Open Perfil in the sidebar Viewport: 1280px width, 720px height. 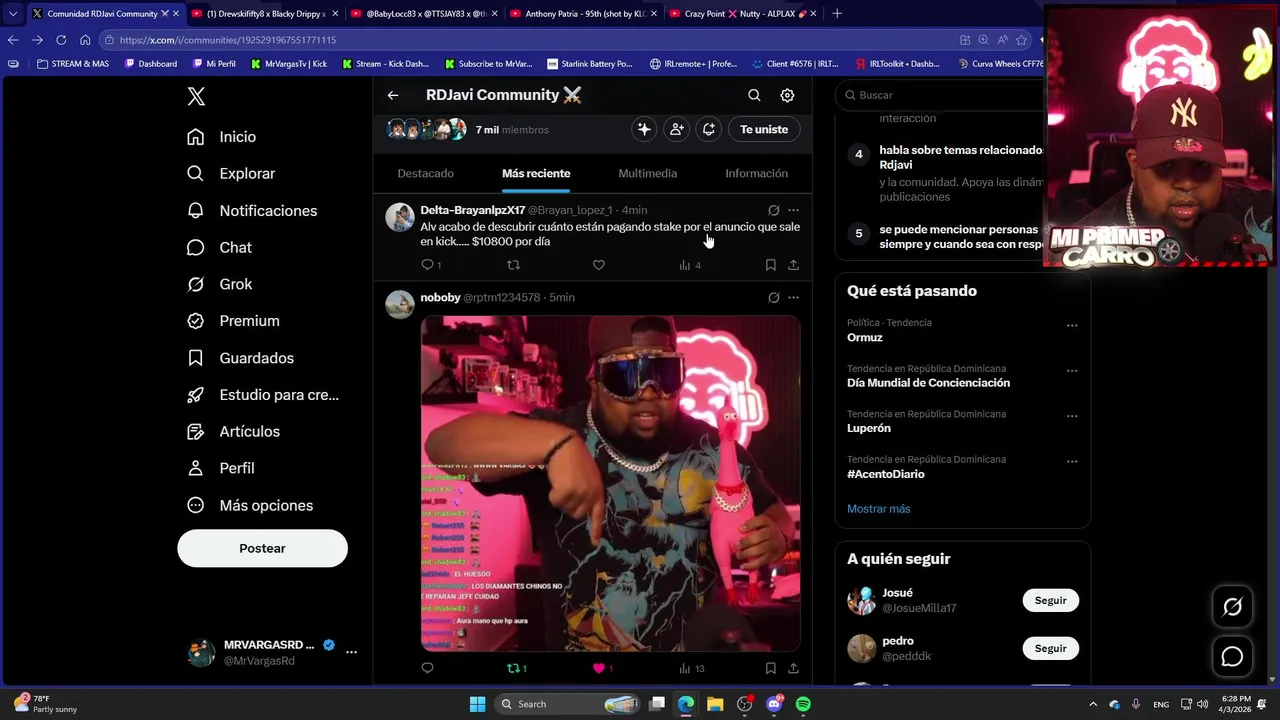click(221, 468)
